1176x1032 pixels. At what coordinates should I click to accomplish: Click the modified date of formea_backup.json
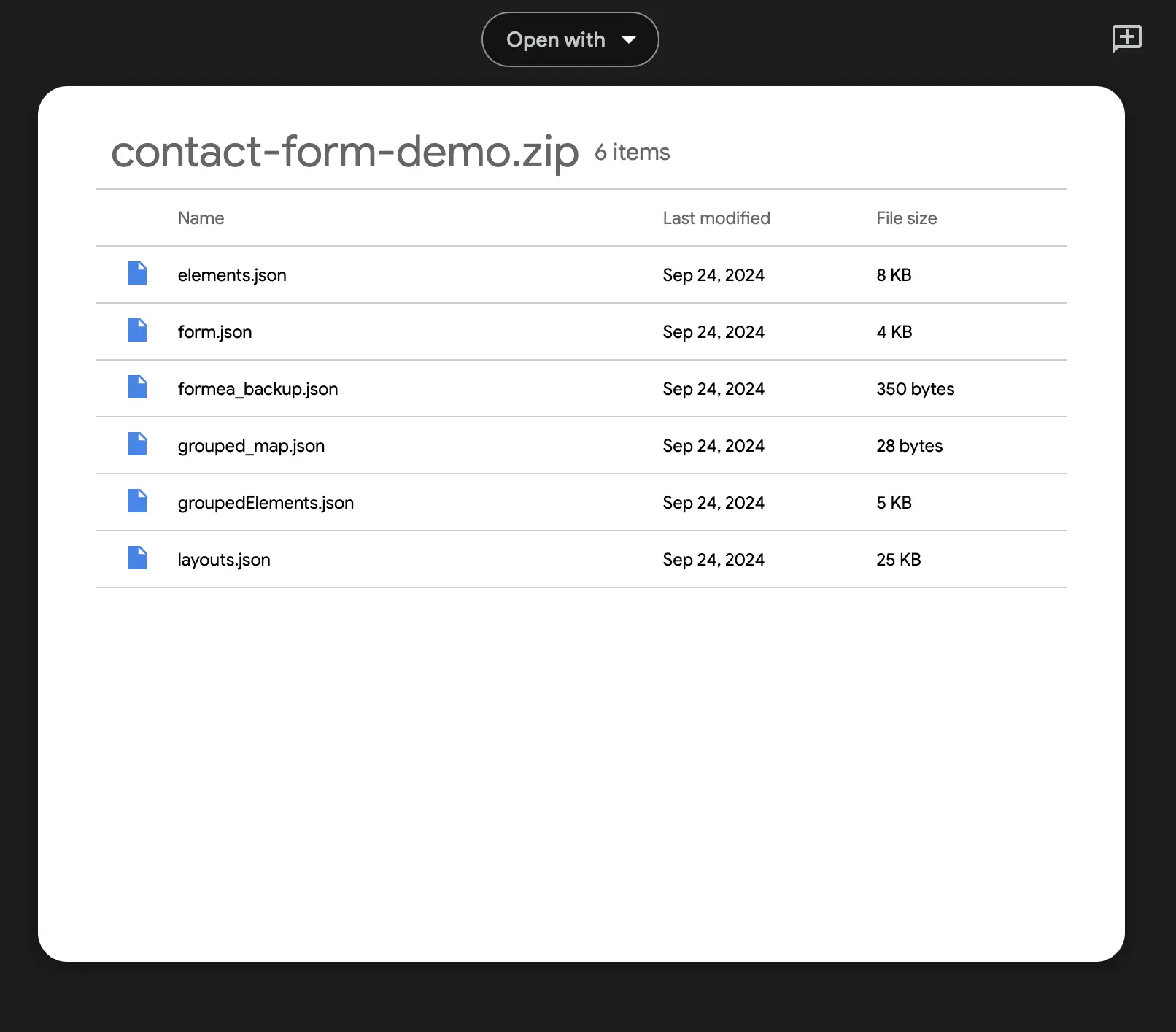coord(713,389)
